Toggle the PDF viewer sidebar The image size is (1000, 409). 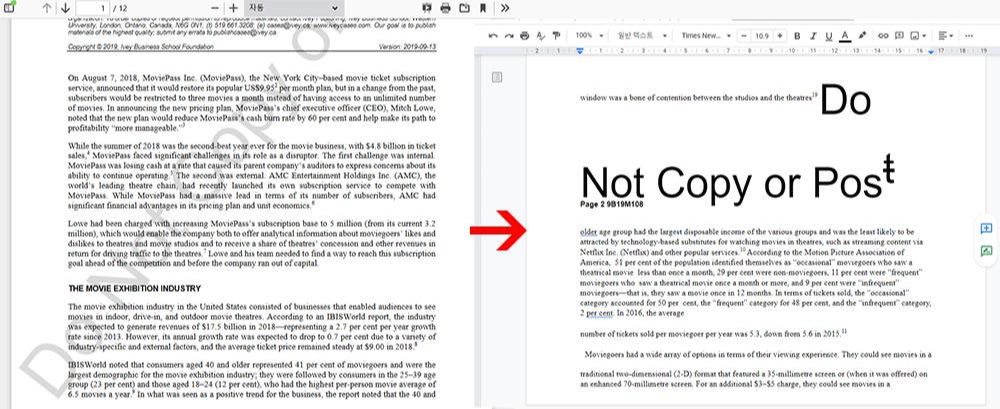(9, 7)
